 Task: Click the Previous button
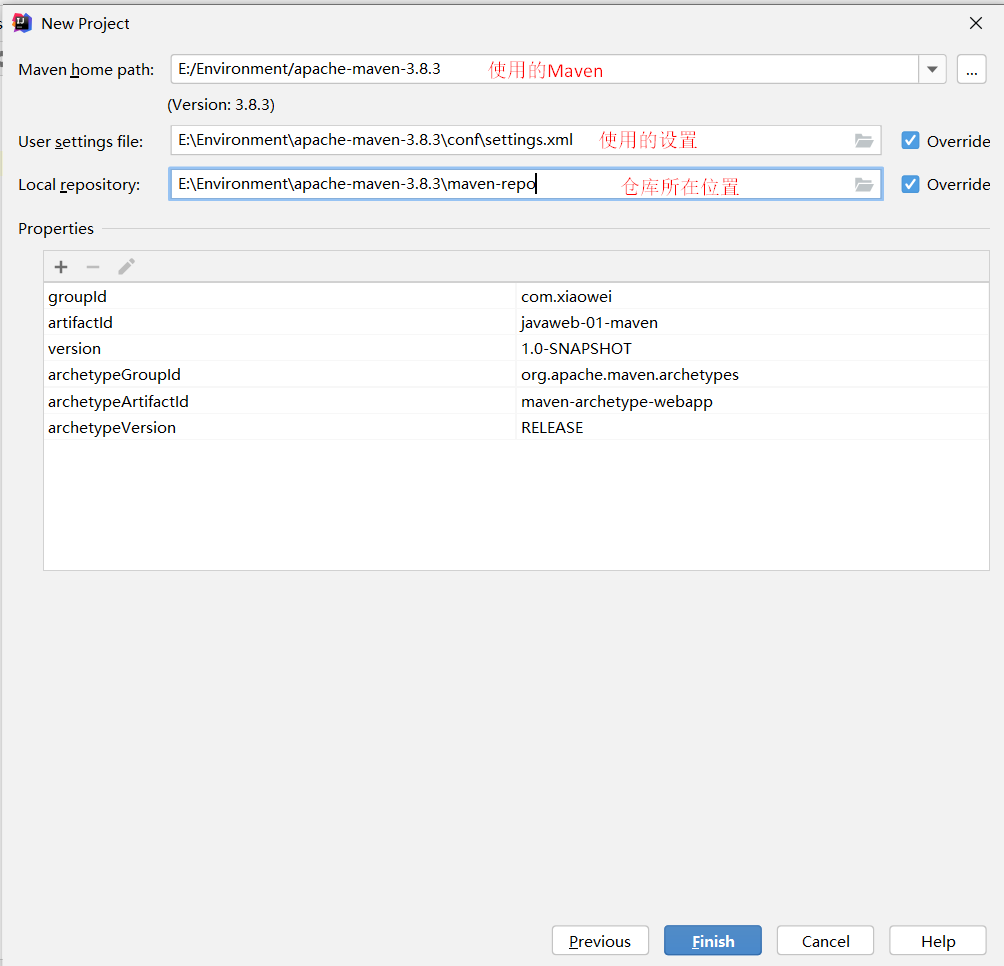coord(600,940)
